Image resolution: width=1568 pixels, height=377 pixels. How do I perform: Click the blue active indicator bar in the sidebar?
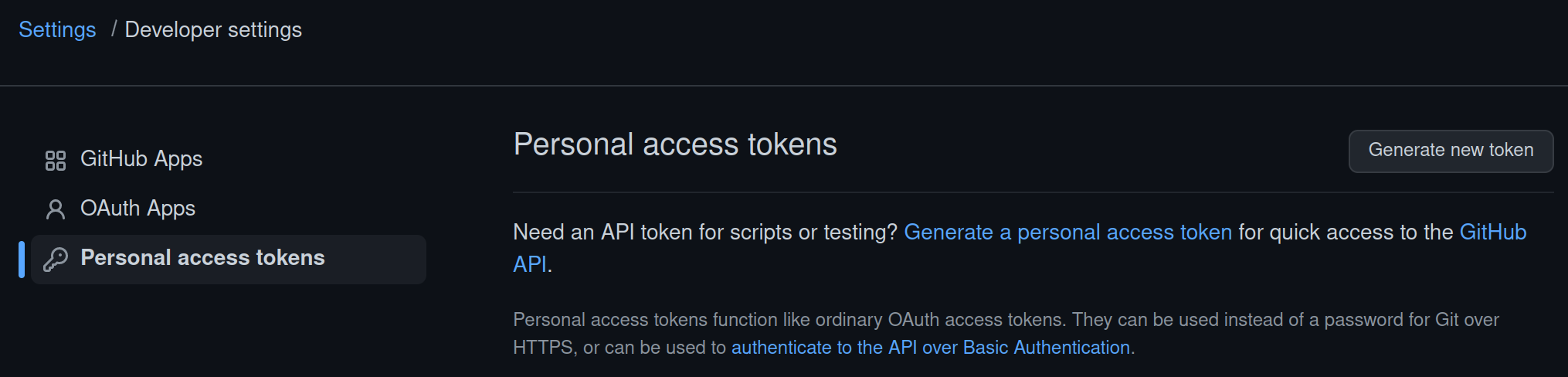[22, 260]
